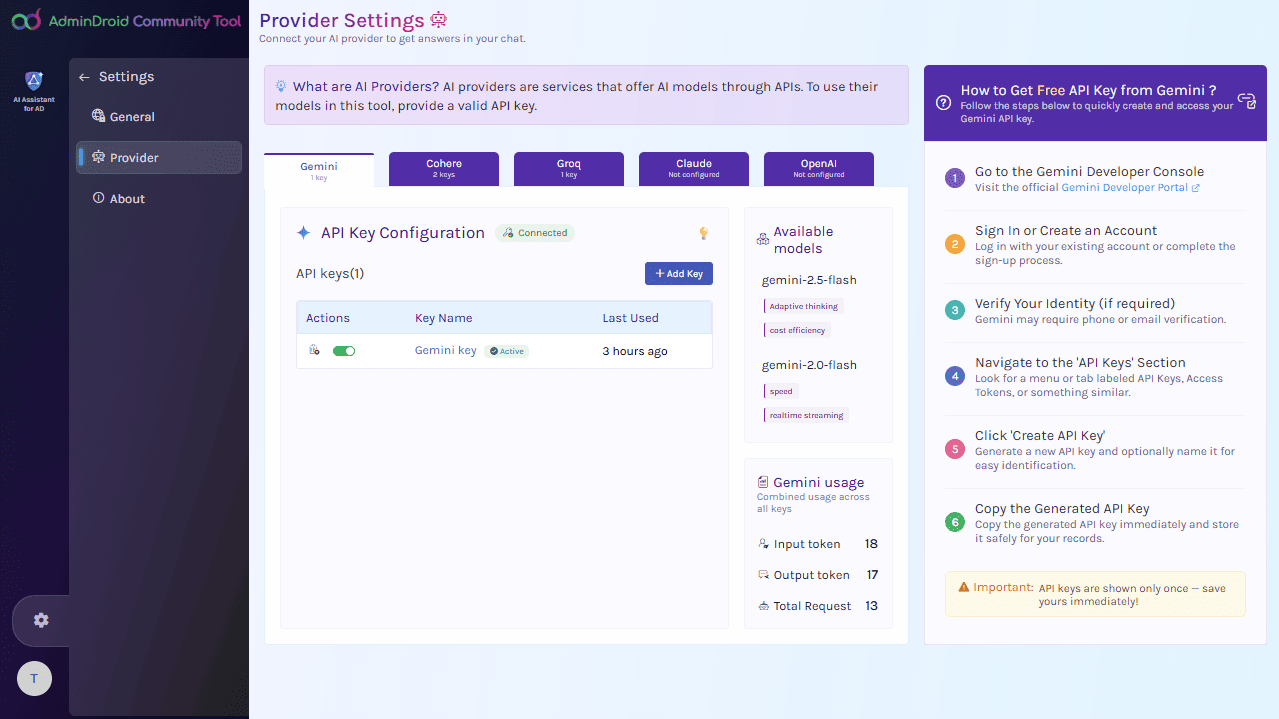Open the OpenAI provider tab
The width and height of the screenshot is (1279, 719).
[x=818, y=168]
